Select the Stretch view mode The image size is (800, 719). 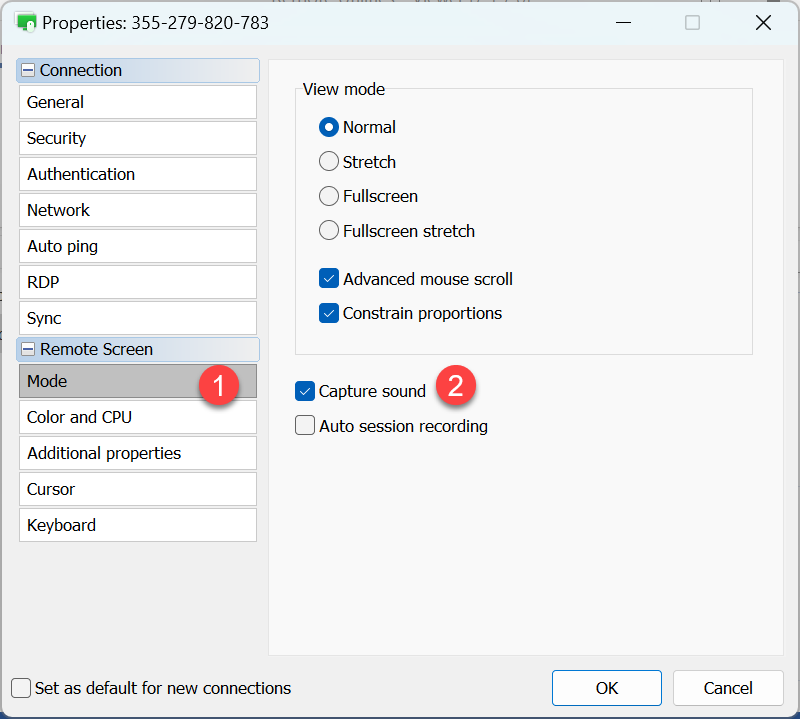click(x=329, y=162)
